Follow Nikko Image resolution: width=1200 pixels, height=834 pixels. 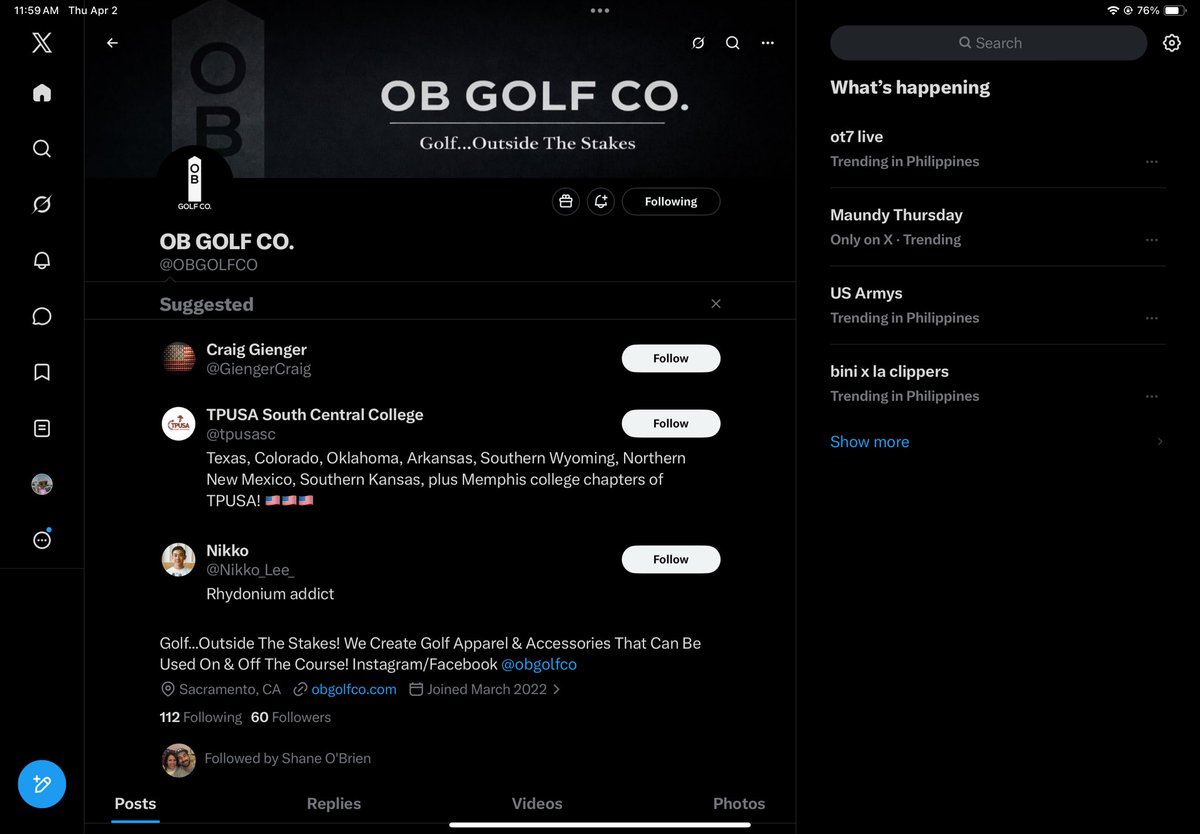point(671,559)
